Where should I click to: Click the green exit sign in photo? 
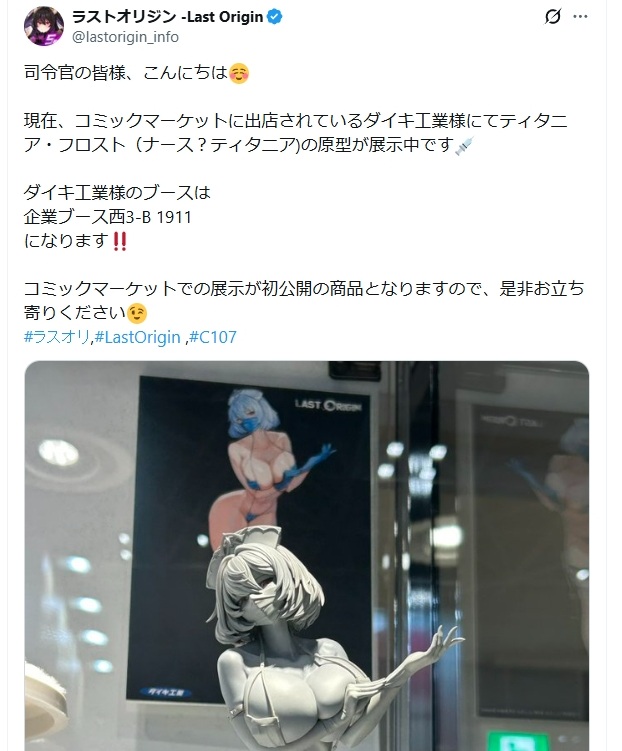point(518,741)
